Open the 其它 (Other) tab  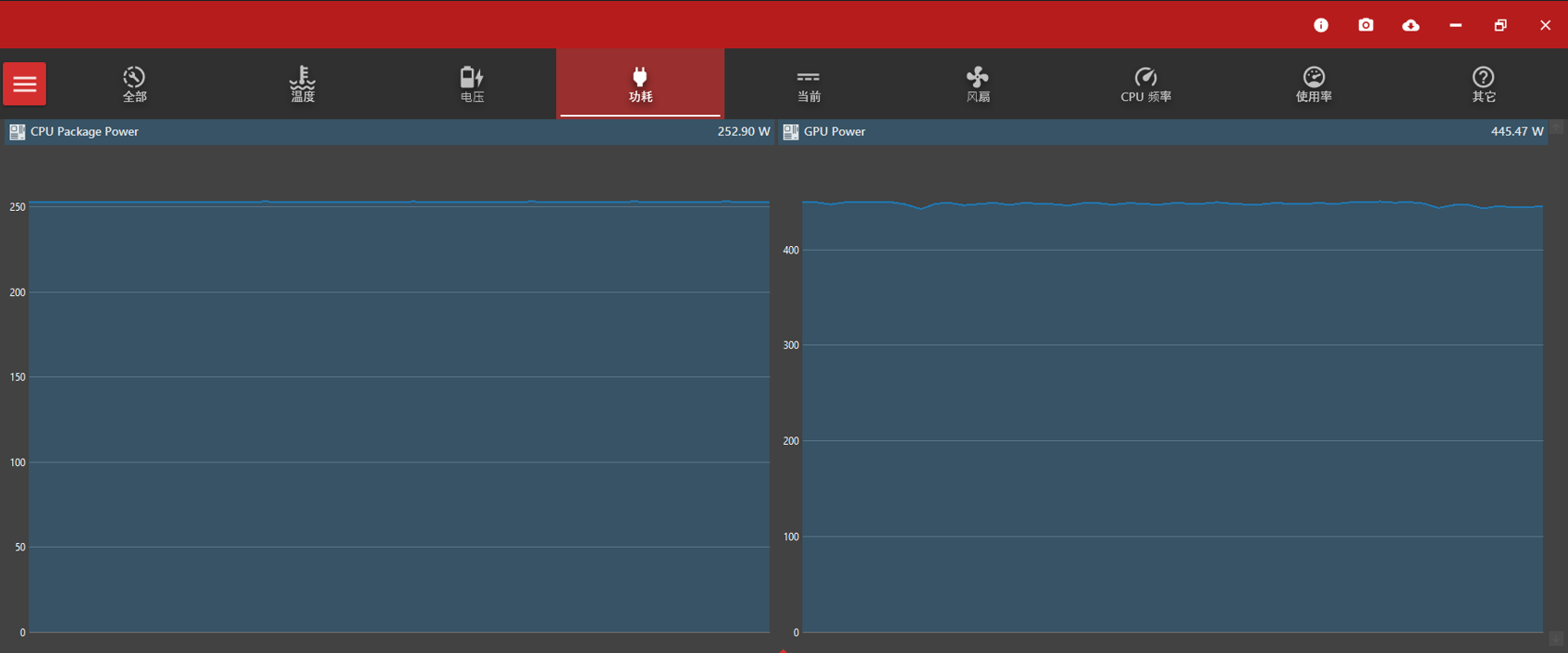(1484, 84)
